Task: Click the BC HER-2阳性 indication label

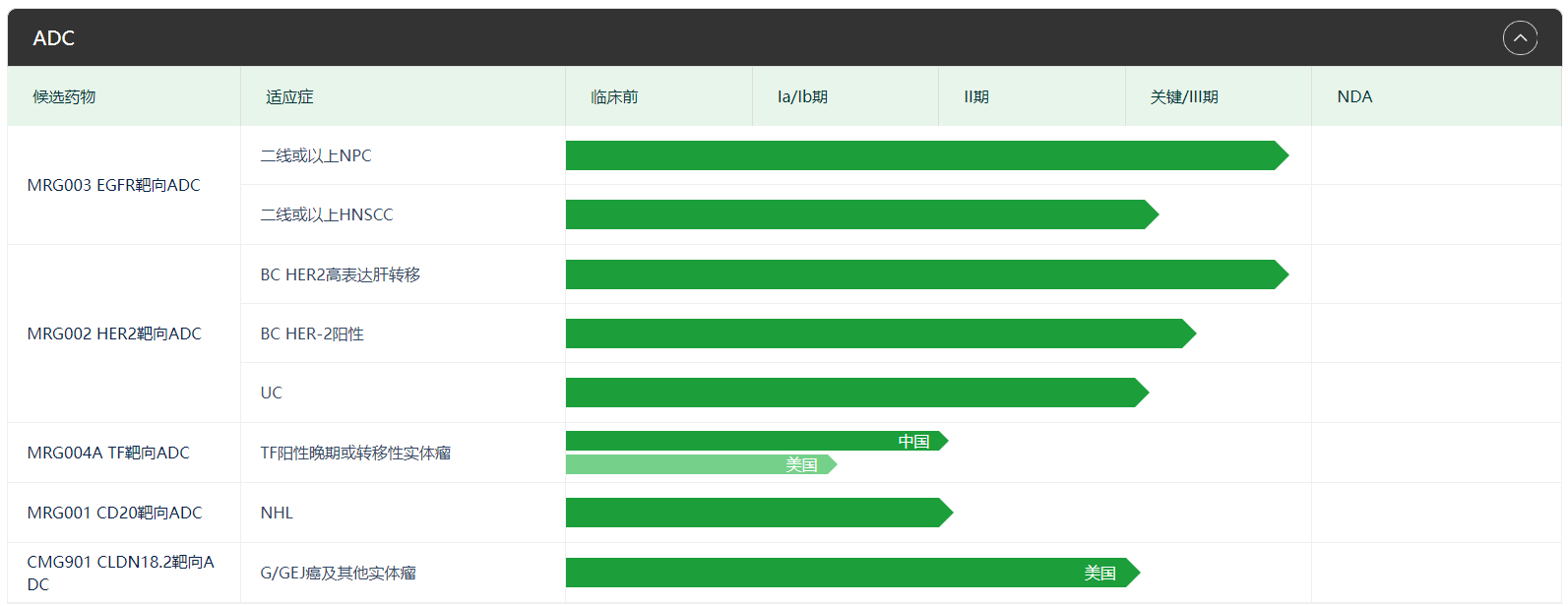Action: pos(312,333)
